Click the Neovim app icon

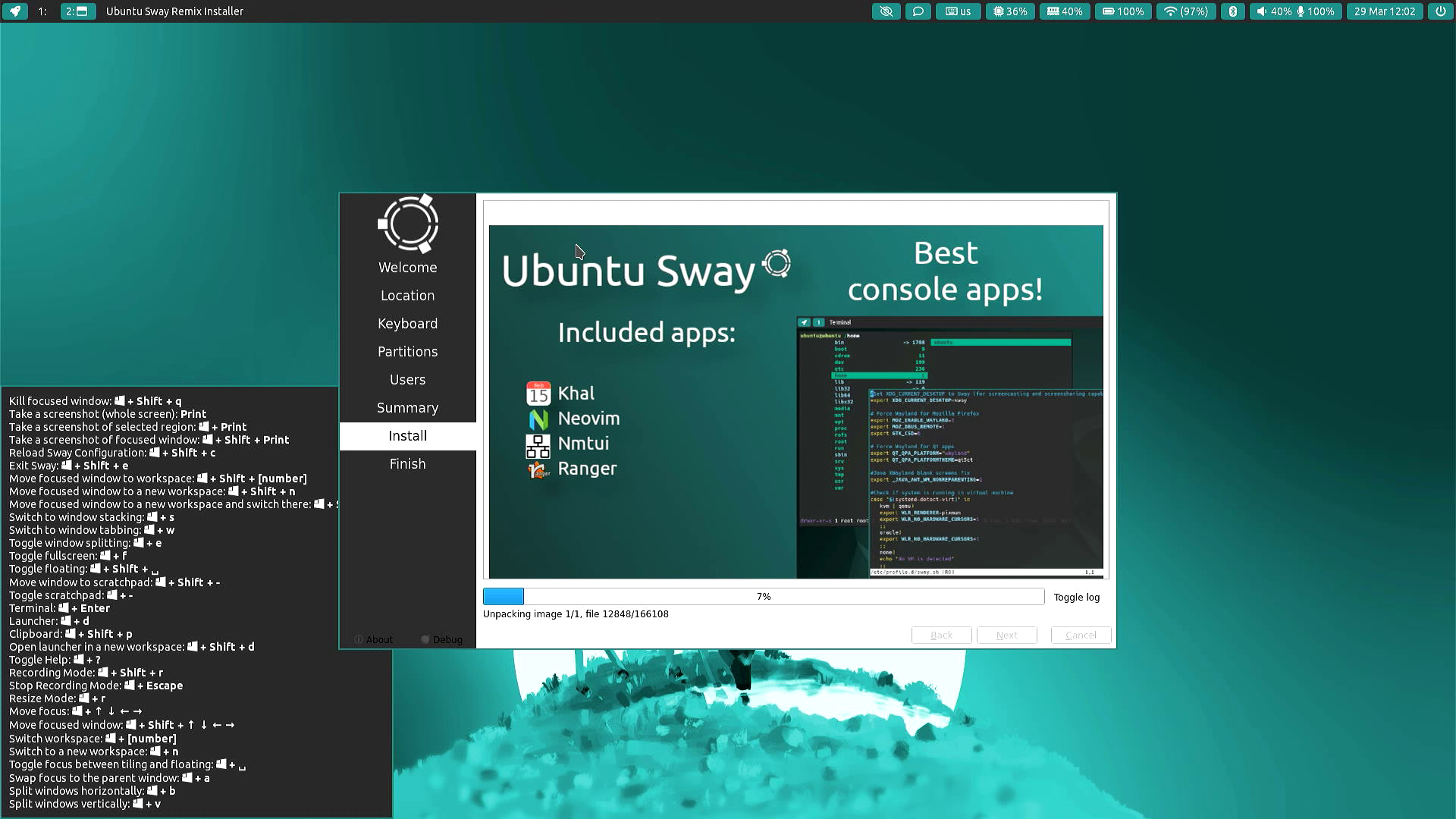pos(539,418)
